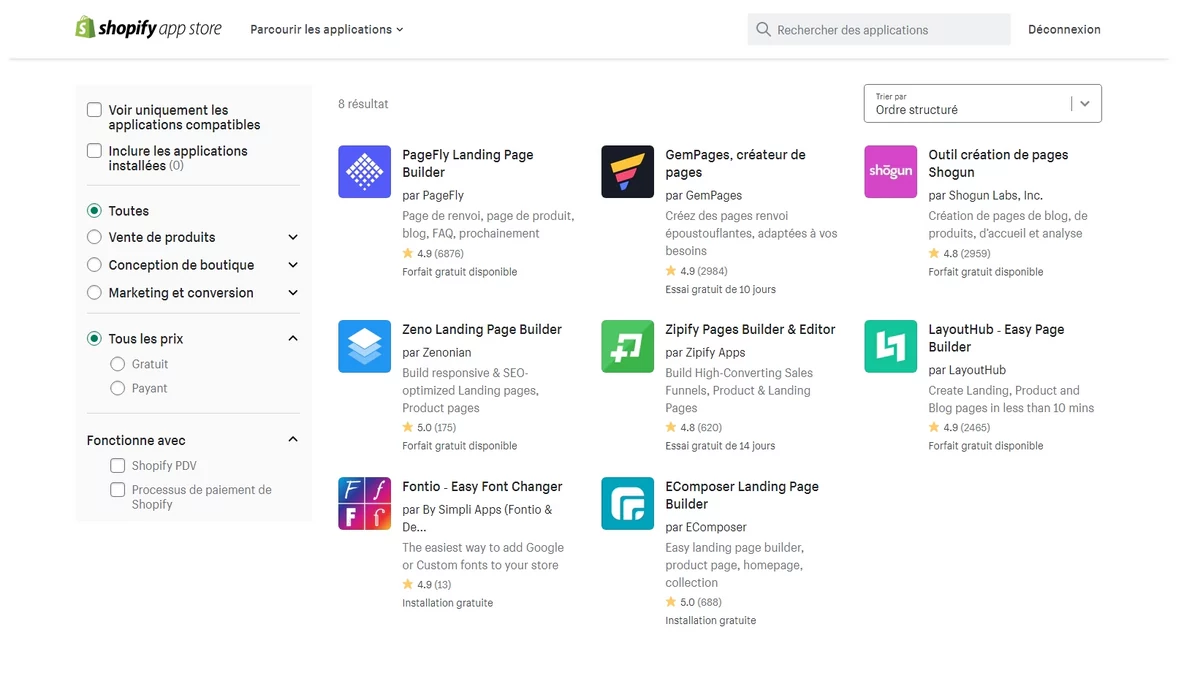Check Processus de paiement de Shopify
The height and width of the screenshot is (684, 1200).
coord(118,490)
